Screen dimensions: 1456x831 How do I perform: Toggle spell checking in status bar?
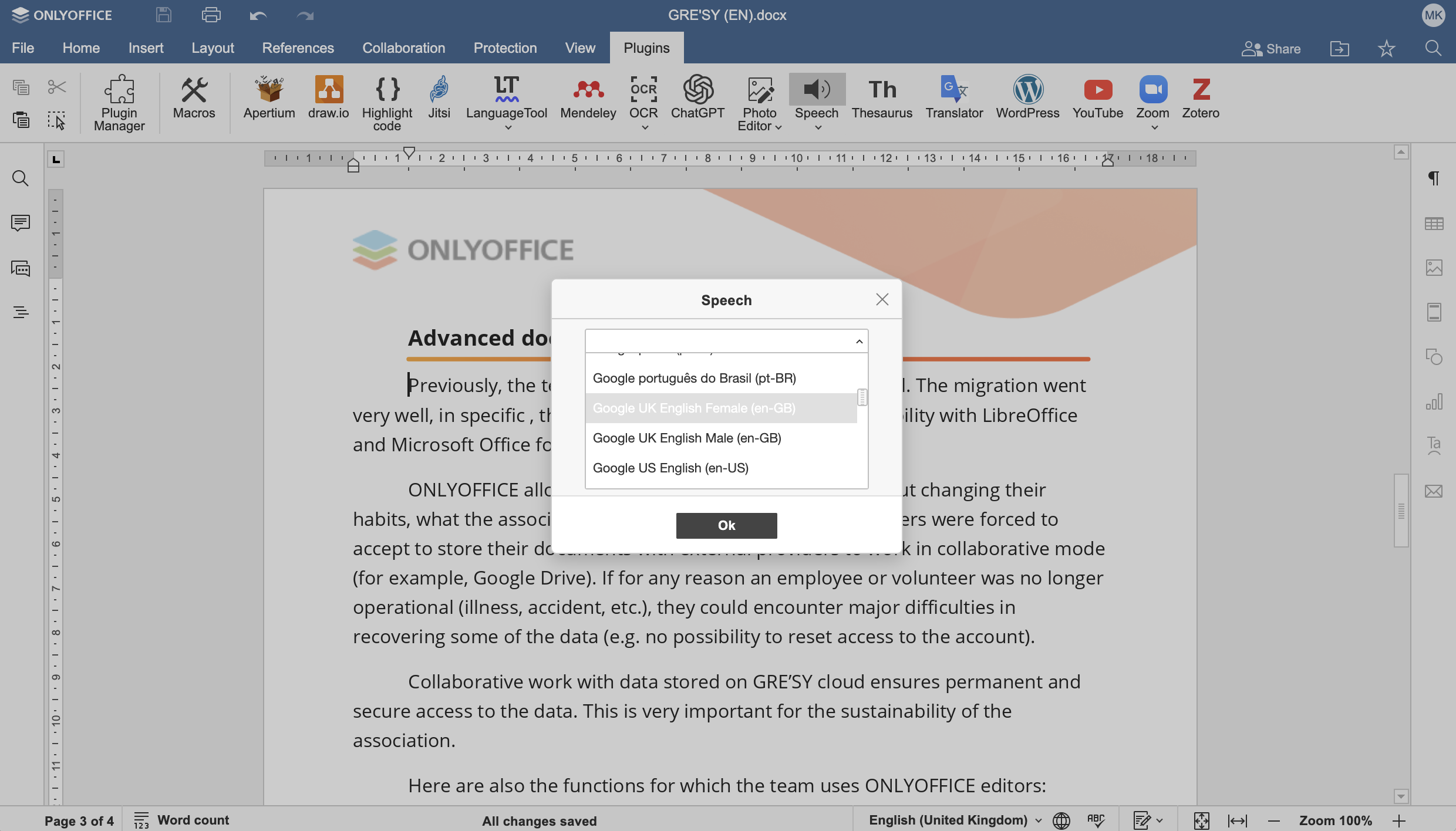point(1096,820)
